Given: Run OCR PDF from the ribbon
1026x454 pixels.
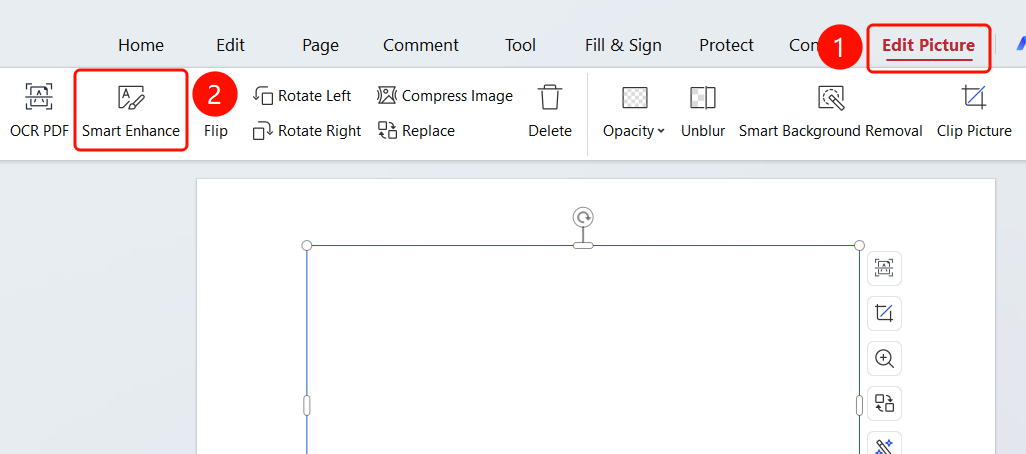Looking at the screenshot, I should pyautogui.click(x=39, y=111).
